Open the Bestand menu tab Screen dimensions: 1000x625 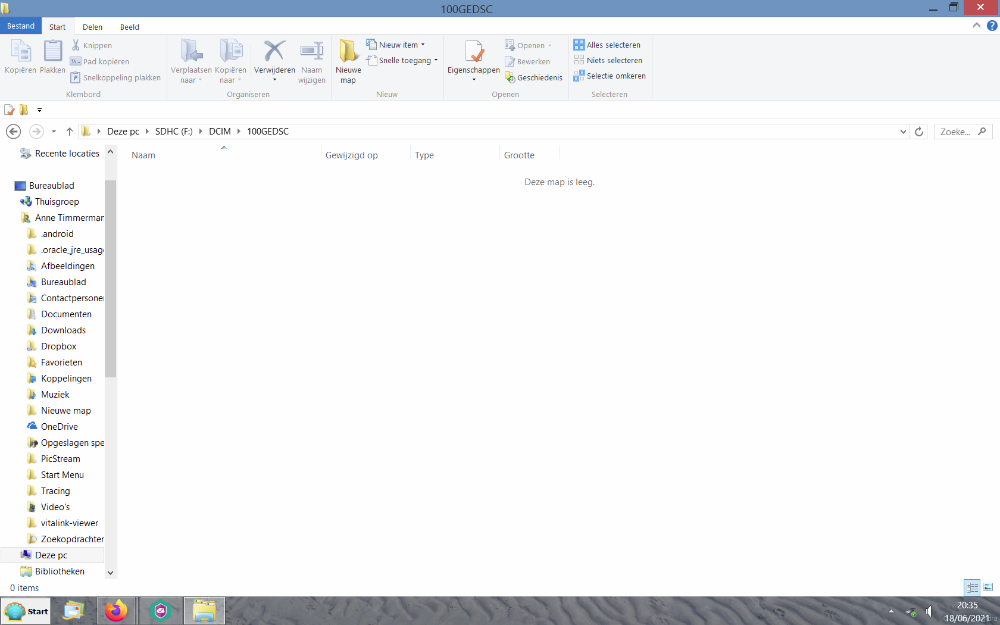coord(21,26)
